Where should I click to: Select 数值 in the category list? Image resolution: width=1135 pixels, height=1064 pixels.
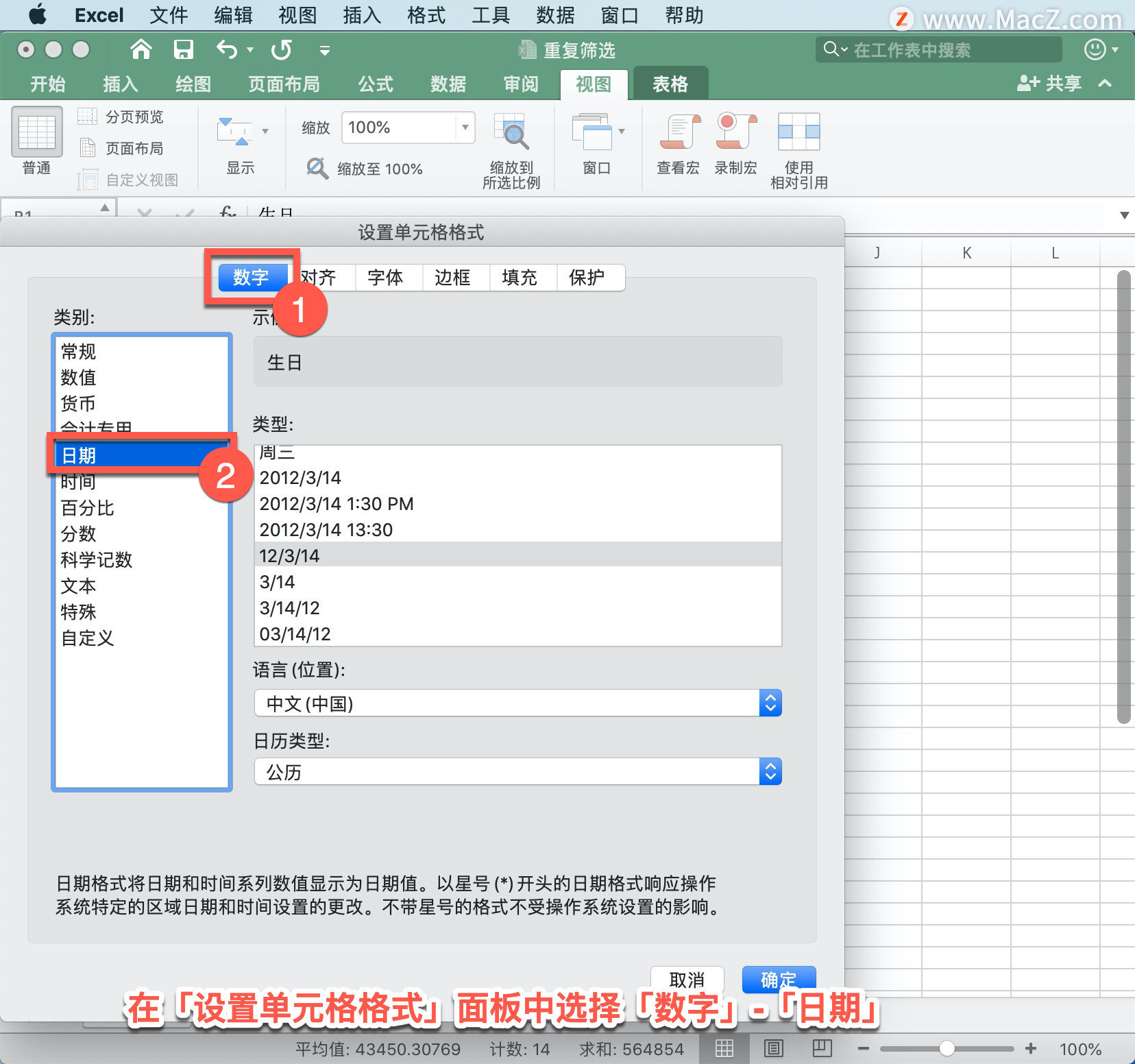pyautogui.click(x=141, y=378)
